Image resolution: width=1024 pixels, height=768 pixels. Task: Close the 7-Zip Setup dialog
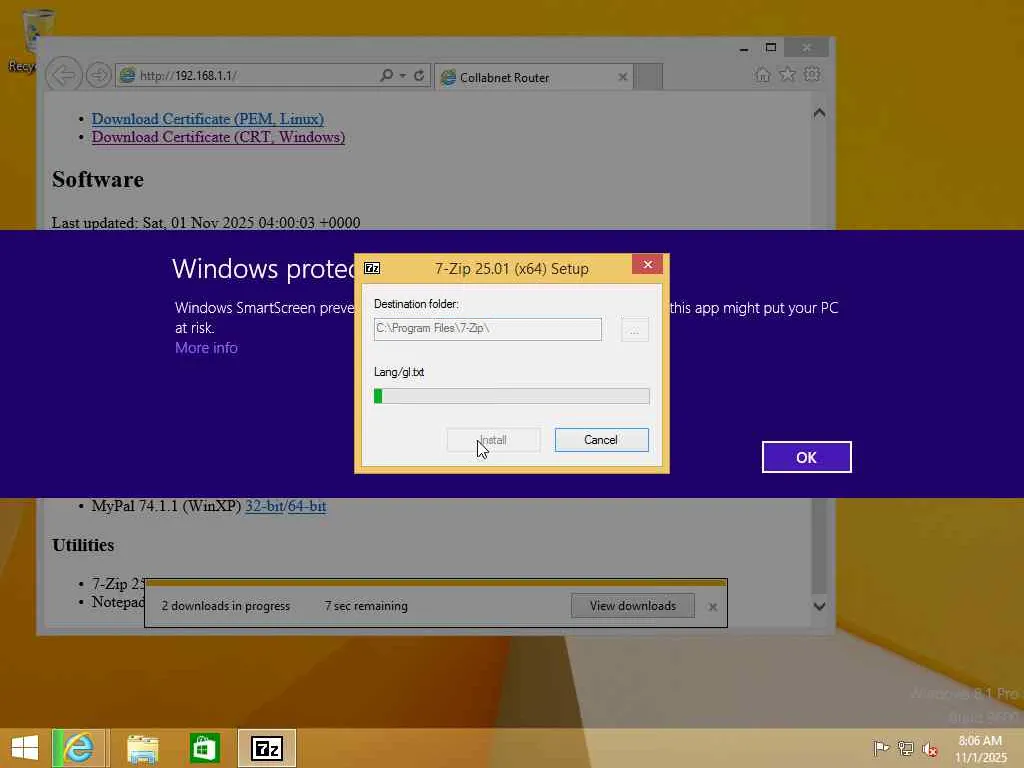(x=647, y=264)
